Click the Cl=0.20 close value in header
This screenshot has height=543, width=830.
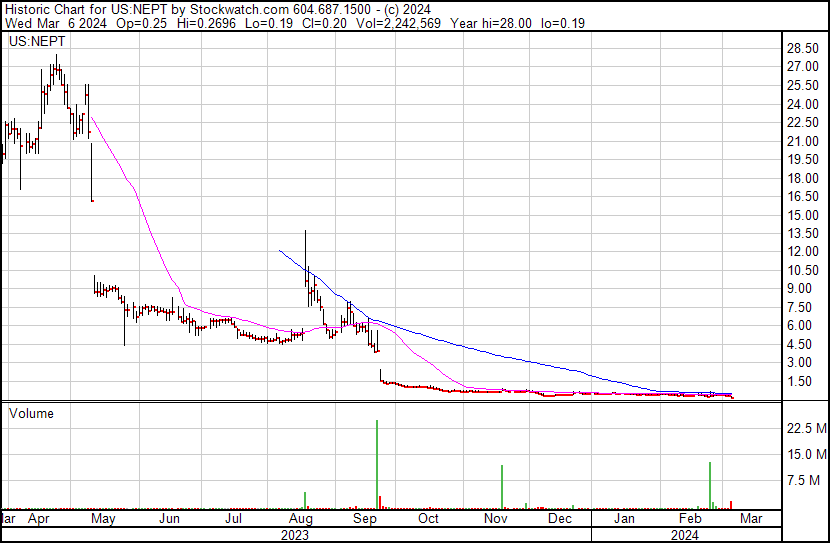pos(324,23)
